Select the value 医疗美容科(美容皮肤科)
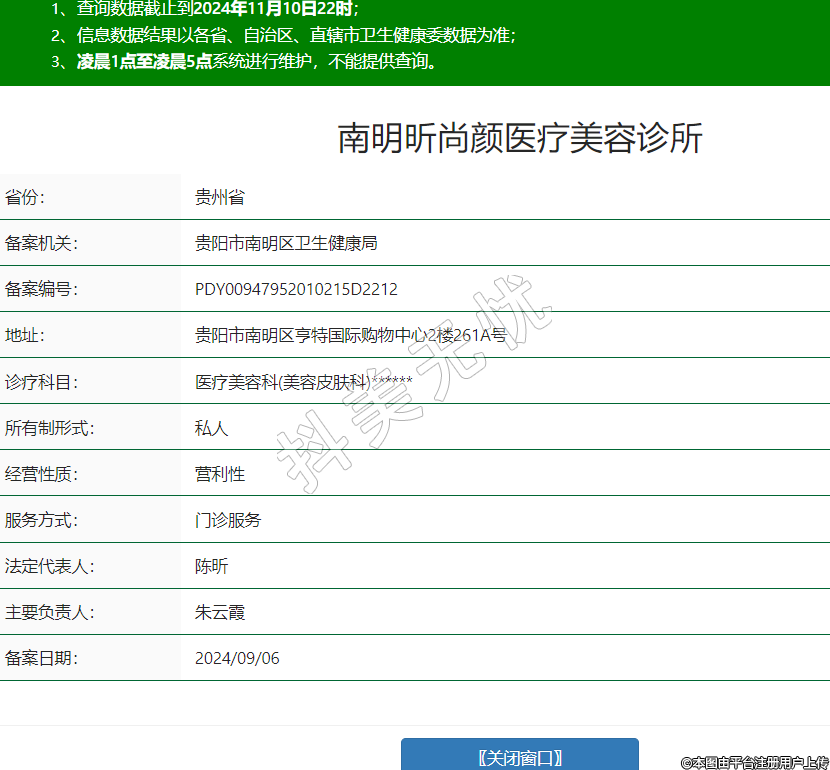Screen dimensions: 830x770 [282, 382]
